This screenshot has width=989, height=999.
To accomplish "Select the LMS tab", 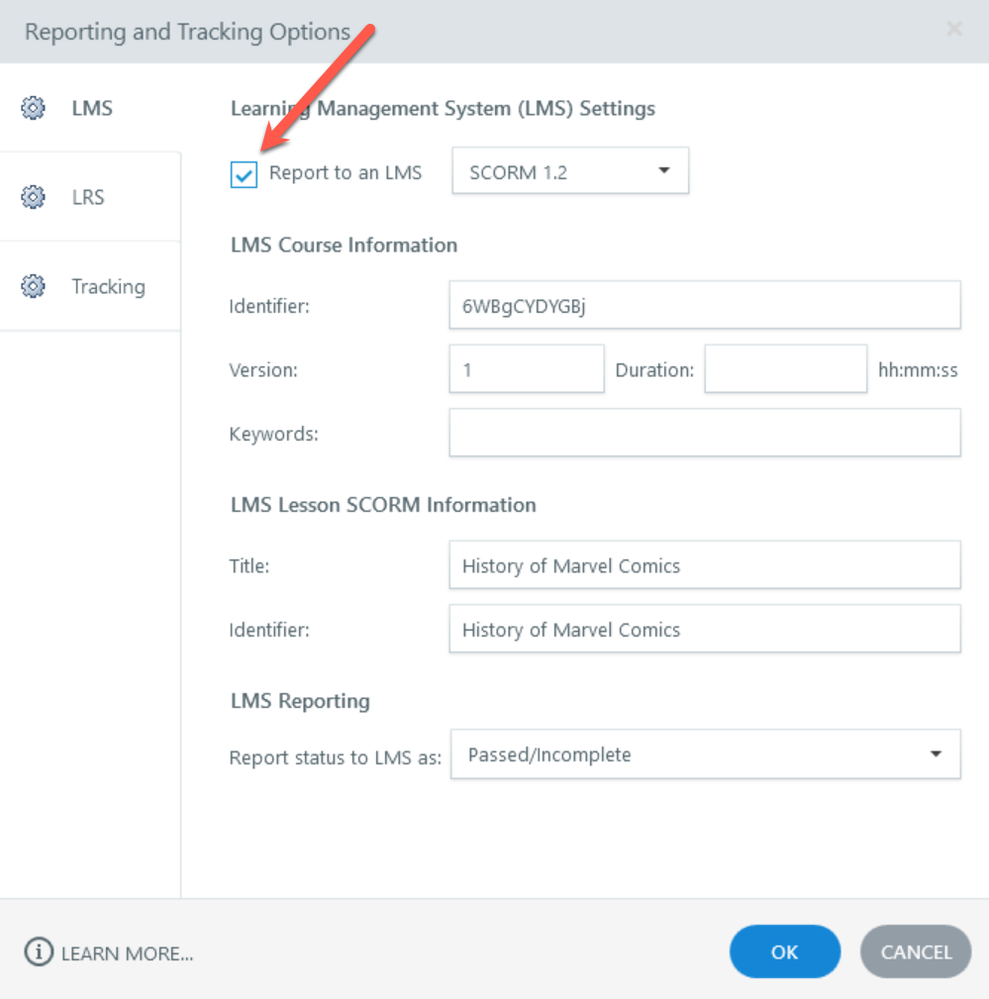I will click(92, 108).
